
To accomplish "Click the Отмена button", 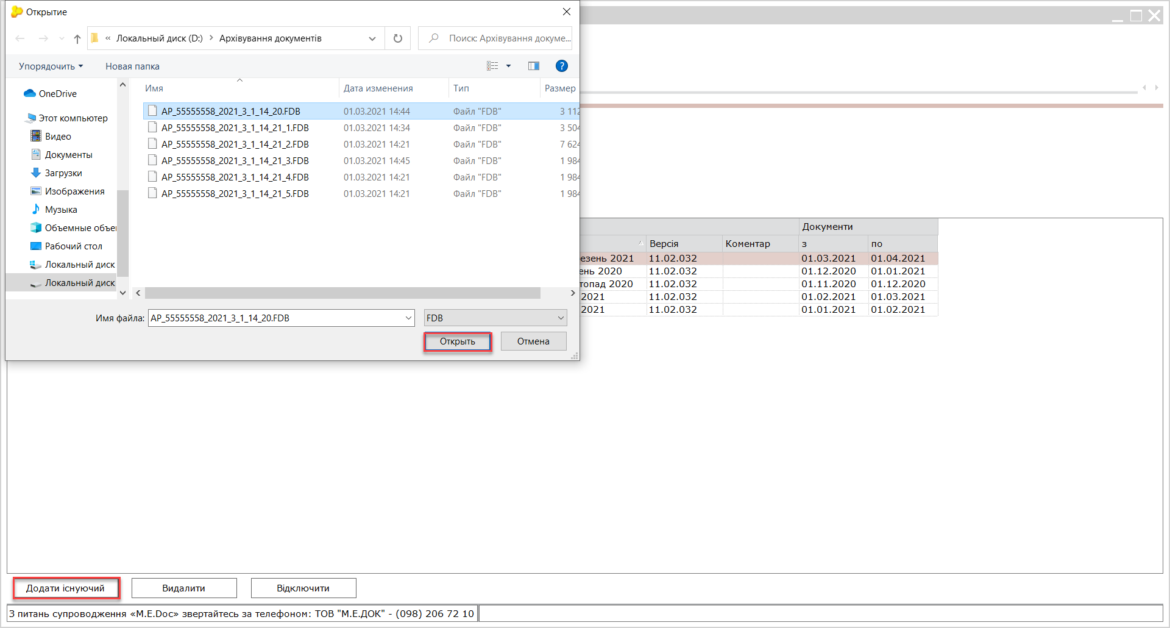I will coord(533,342).
